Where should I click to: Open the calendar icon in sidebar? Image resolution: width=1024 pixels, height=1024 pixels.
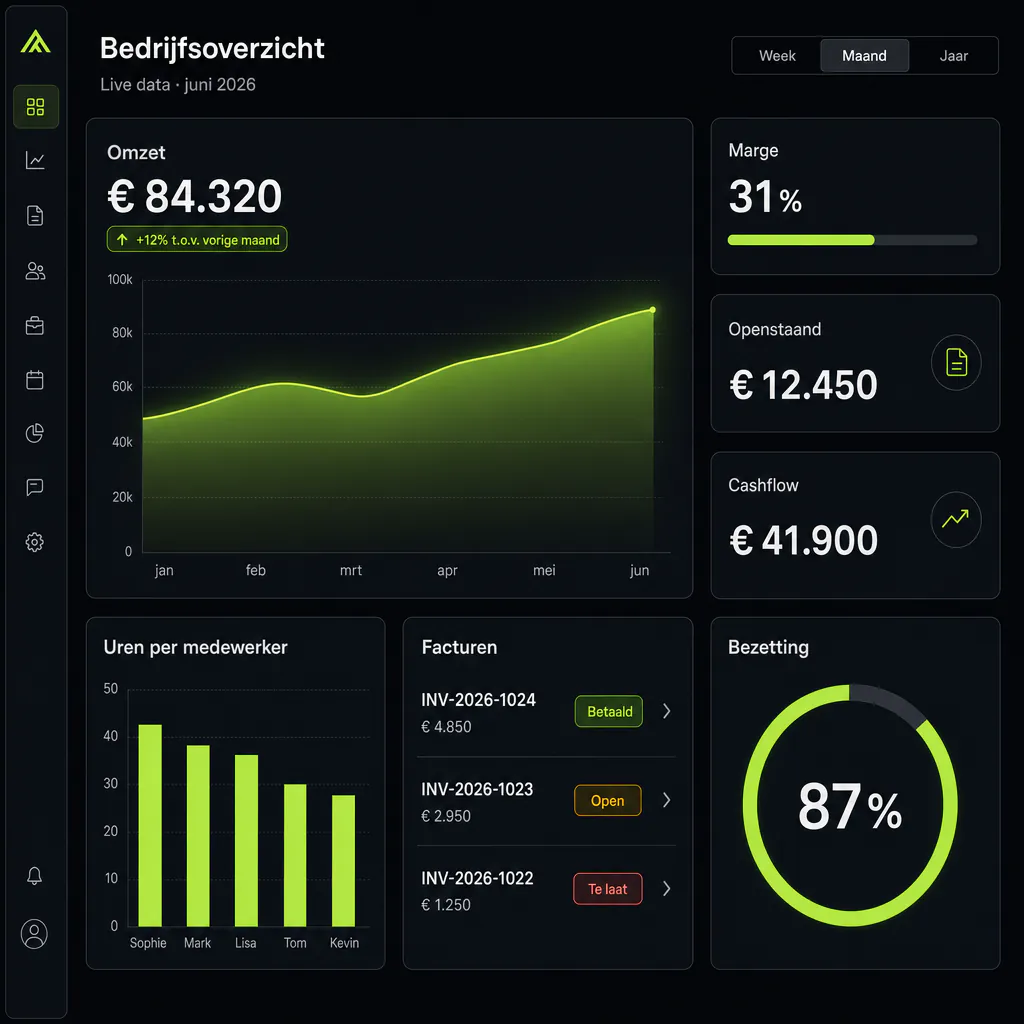pyautogui.click(x=35, y=379)
